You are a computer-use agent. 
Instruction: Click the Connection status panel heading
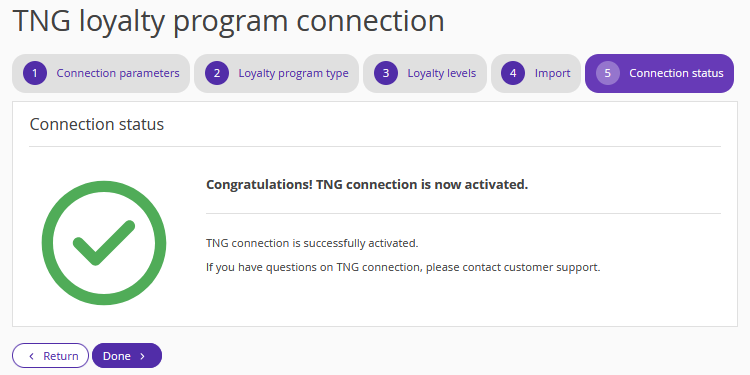97,124
